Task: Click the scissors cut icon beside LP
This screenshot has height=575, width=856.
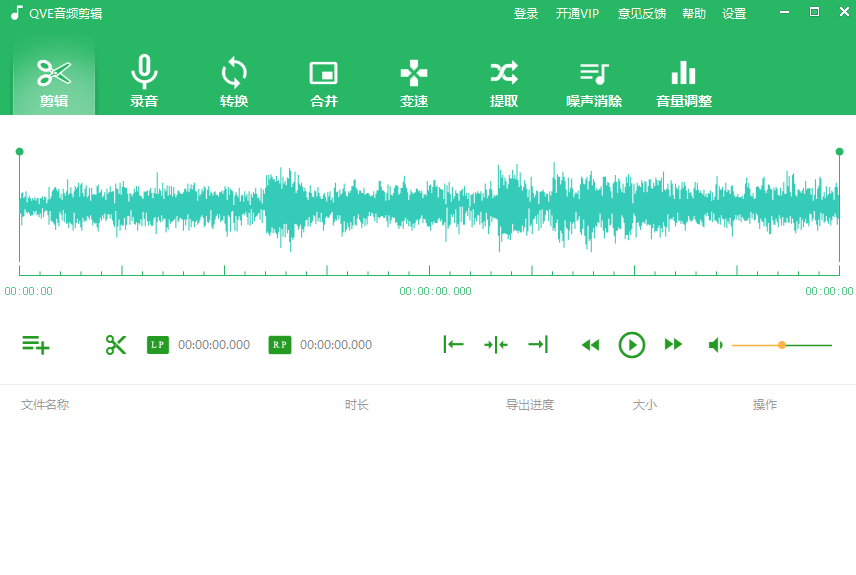Action: 116,345
